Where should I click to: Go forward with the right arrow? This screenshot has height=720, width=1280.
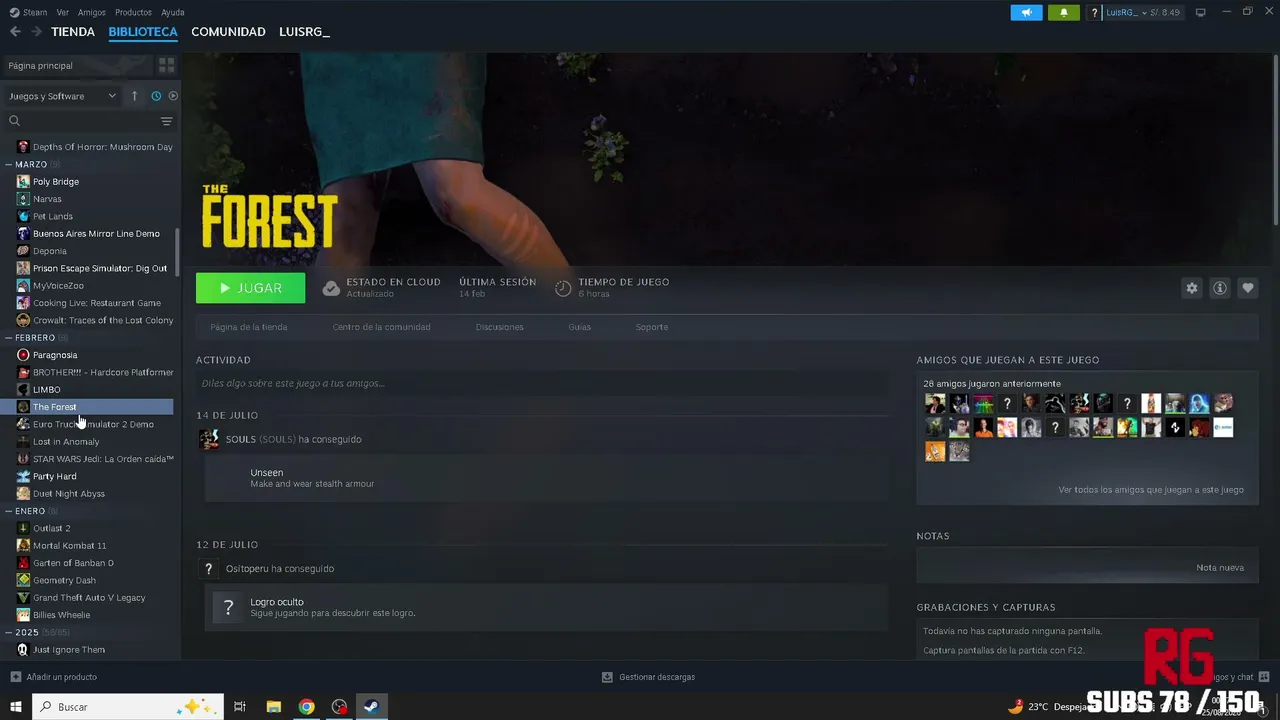point(36,32)
